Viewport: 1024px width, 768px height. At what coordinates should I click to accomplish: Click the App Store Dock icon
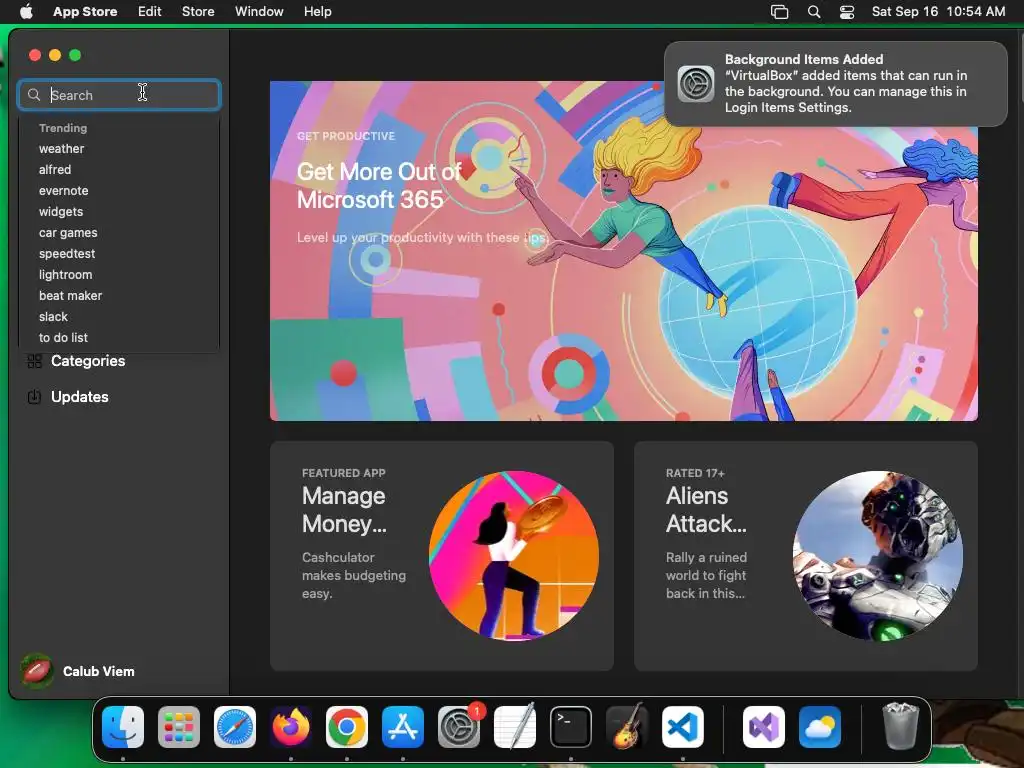click(x=403, y=727)
